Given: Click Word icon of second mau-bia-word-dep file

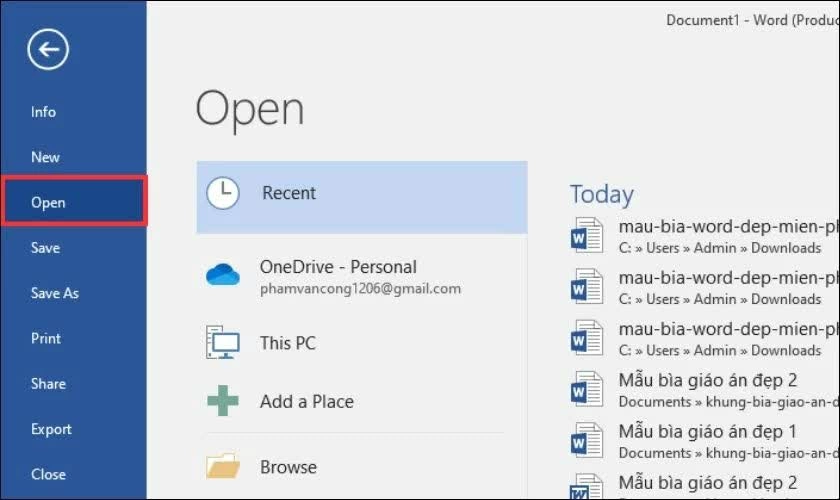Looking at the screenshot, I should point(587,286).
